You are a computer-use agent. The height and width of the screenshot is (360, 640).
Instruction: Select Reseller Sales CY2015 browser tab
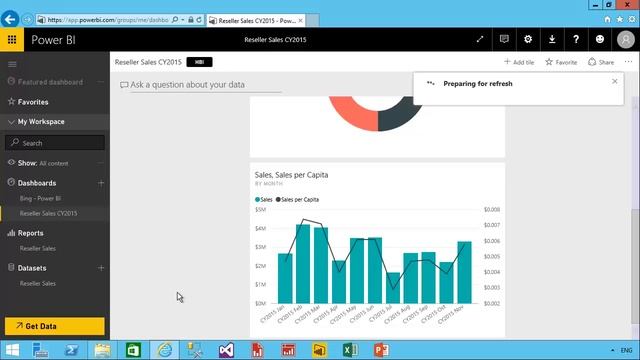[x=256, y=20]
